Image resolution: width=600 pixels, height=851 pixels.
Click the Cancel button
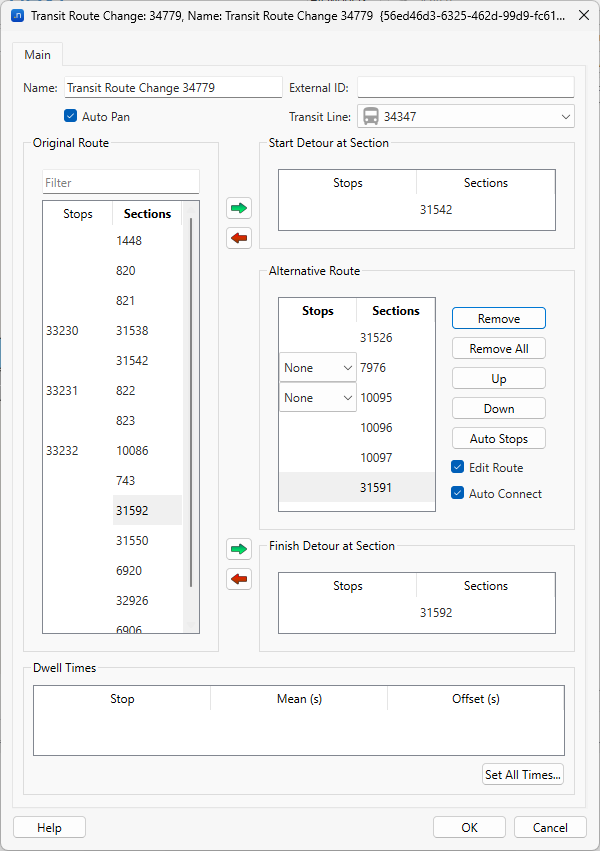(550, 828)
